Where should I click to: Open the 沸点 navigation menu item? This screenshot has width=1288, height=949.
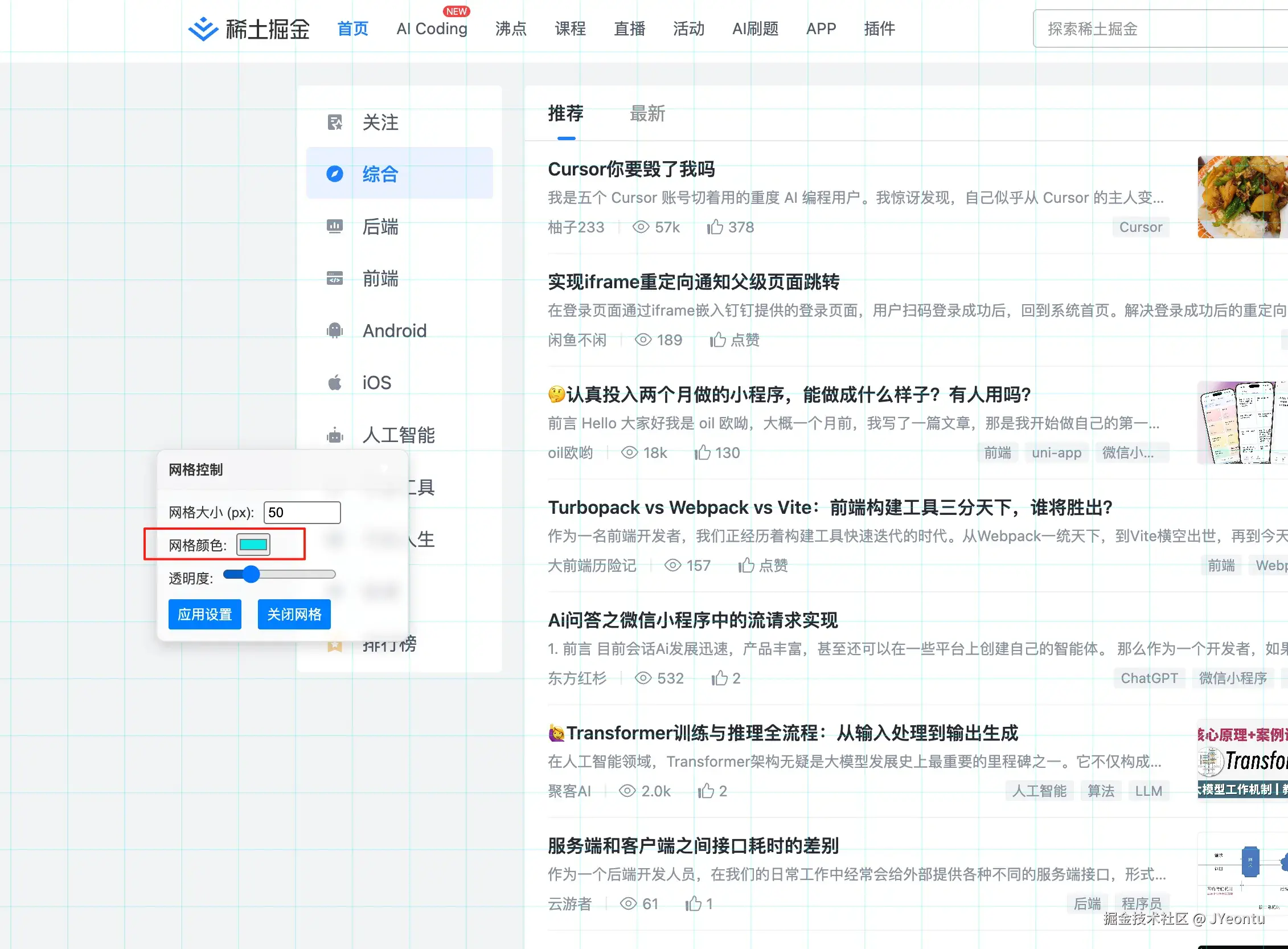click(x=511, y=28)
